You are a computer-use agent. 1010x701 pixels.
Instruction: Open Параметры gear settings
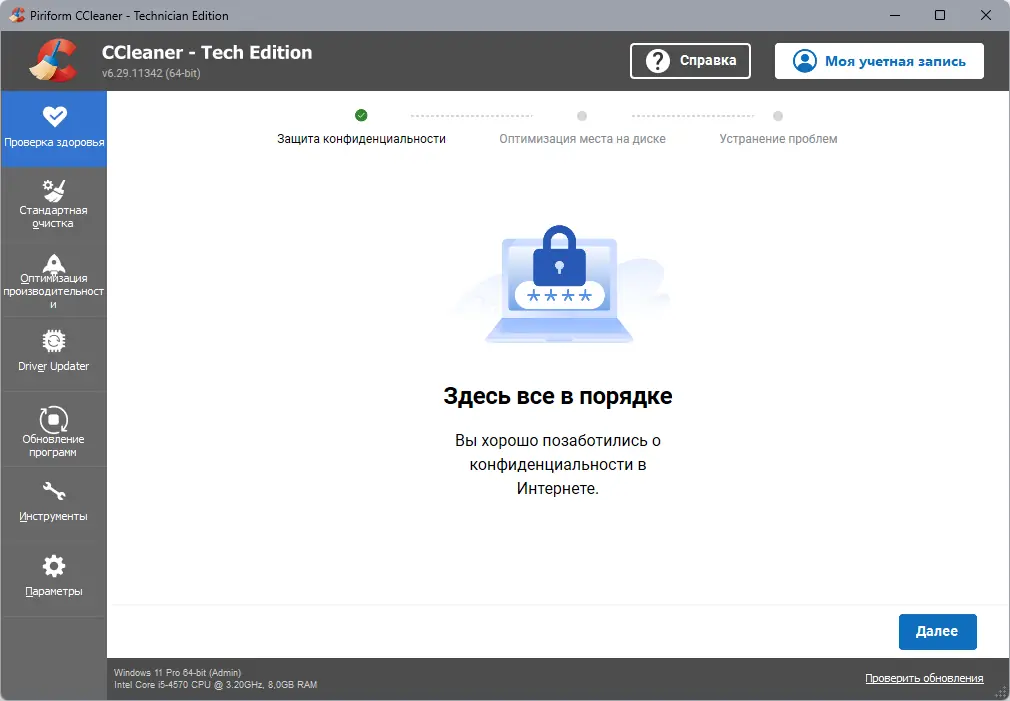pos(54,579)
